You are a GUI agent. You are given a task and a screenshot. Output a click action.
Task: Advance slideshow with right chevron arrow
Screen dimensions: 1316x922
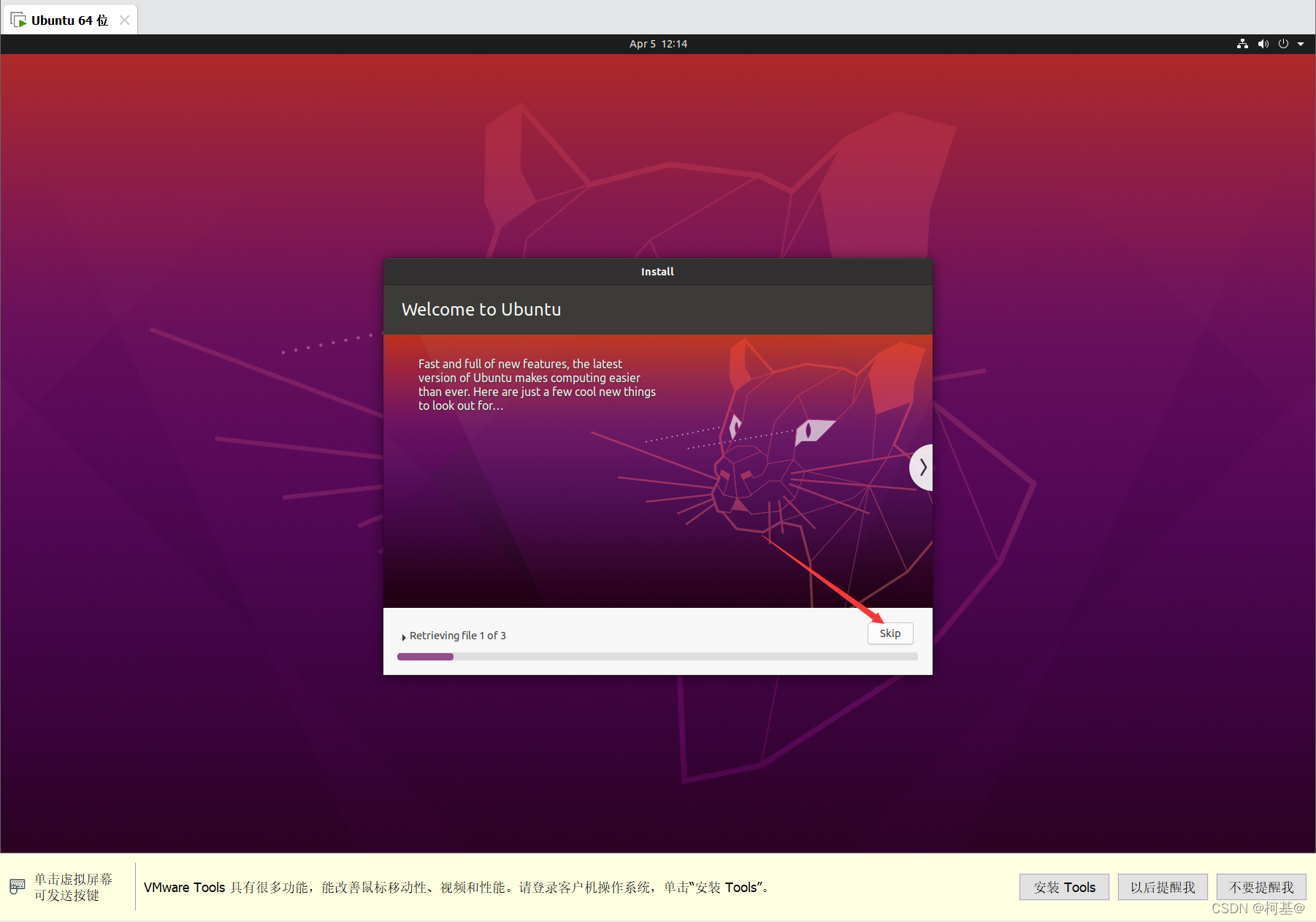click(922, 468)
